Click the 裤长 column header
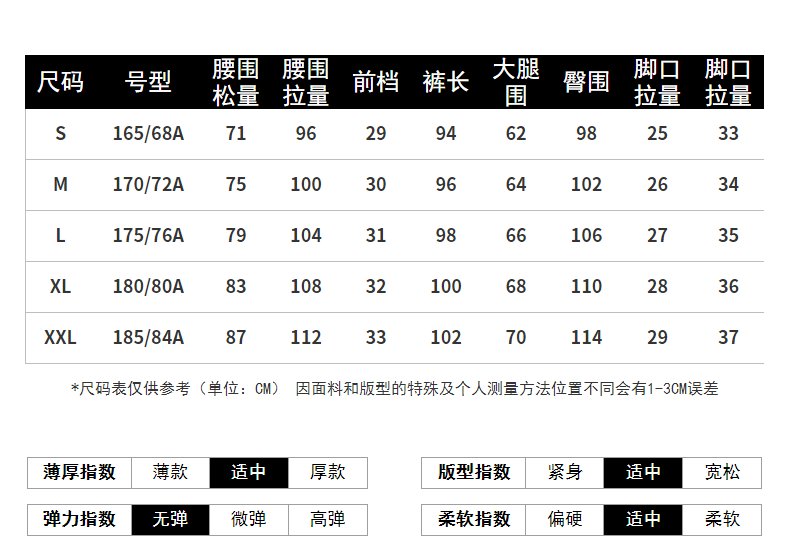This screenshot has width=790, height=536. point(446,82)
